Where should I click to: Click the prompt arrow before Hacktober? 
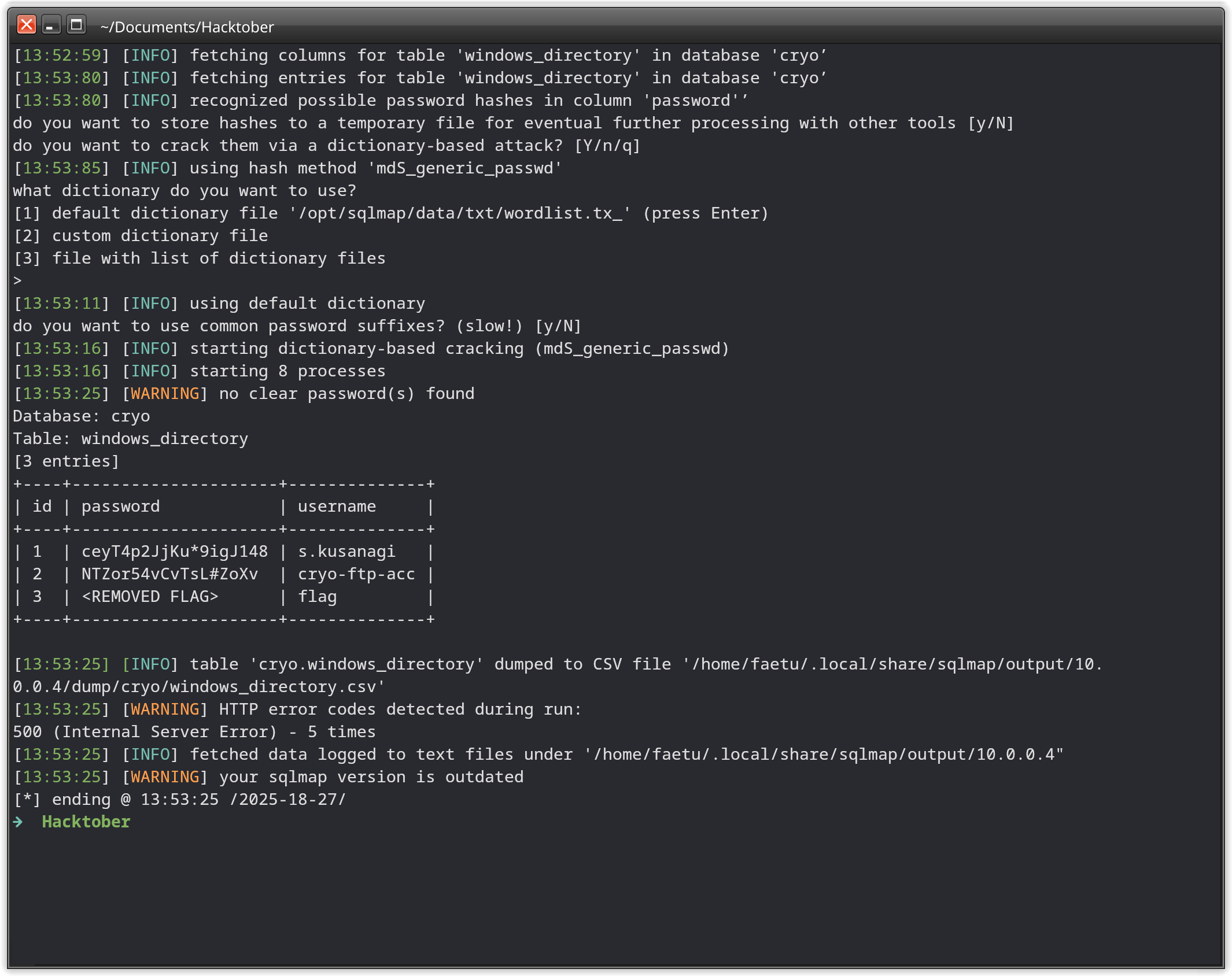click(x=19, y=822)
